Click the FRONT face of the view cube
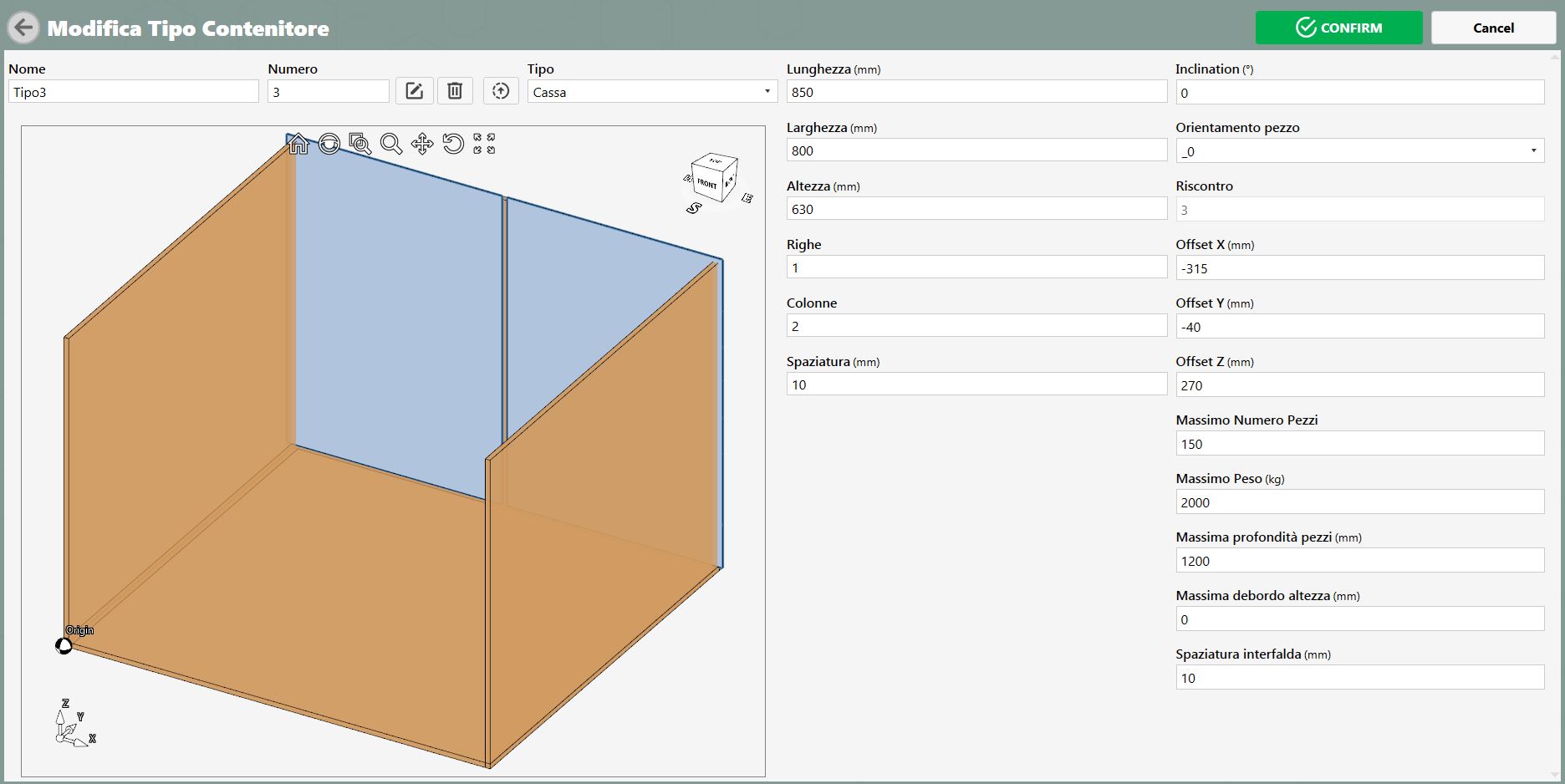Screen dimensions: 1565x784 point(707,184)
